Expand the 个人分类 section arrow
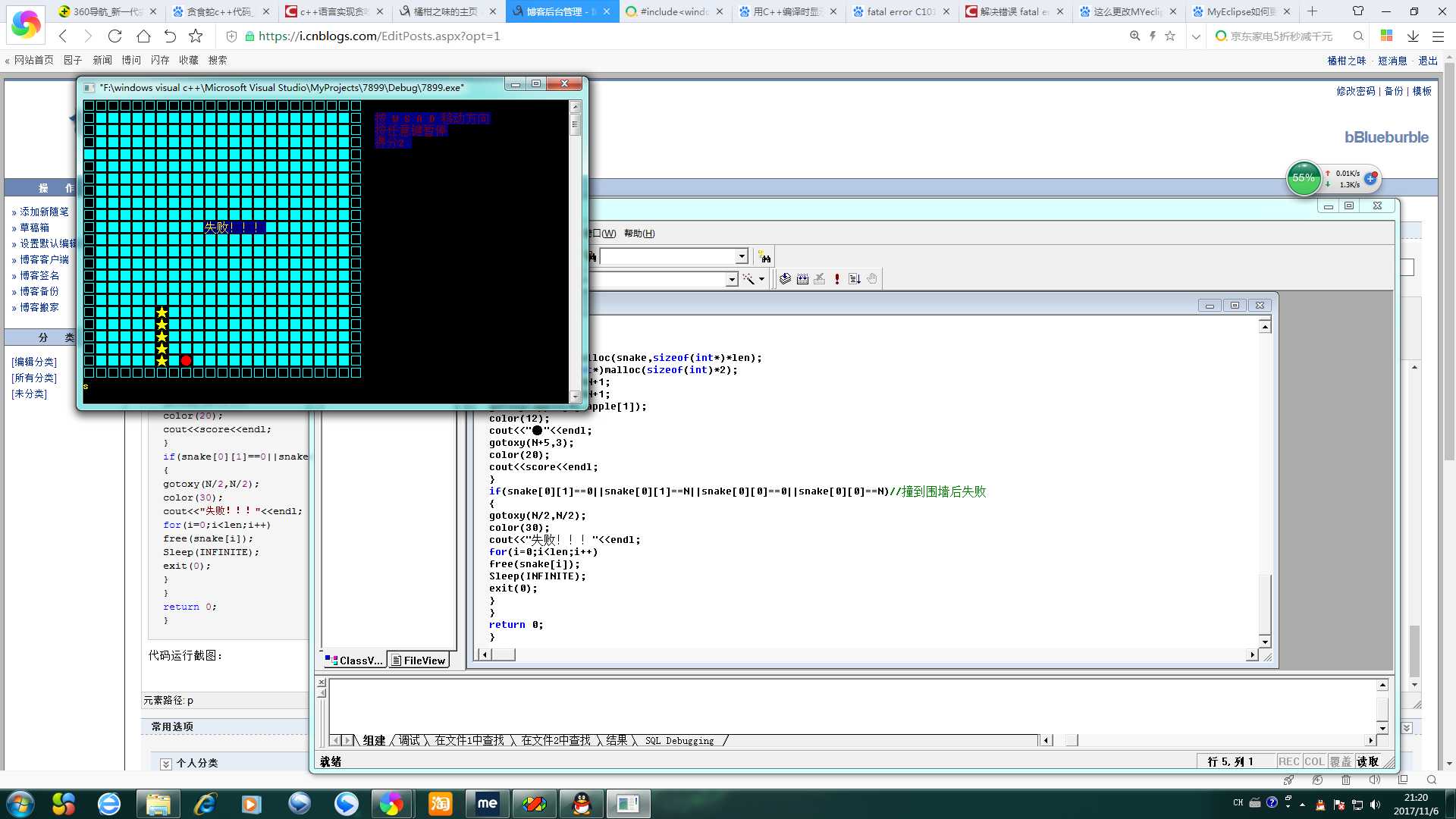Viewport: 1456px width, 819px height. point(165,764)
